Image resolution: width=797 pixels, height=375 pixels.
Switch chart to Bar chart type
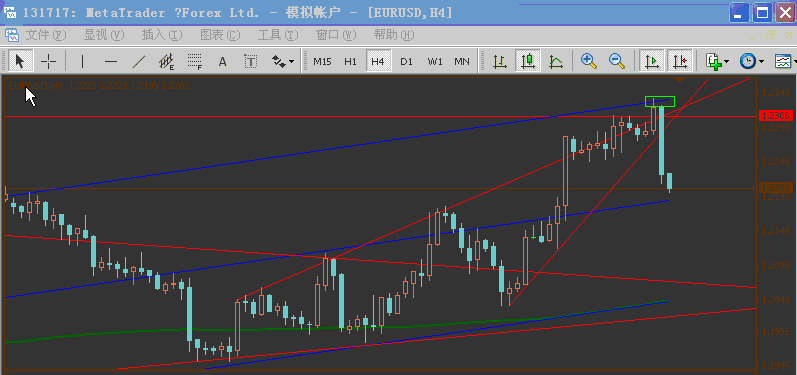(x=500, y=61)
